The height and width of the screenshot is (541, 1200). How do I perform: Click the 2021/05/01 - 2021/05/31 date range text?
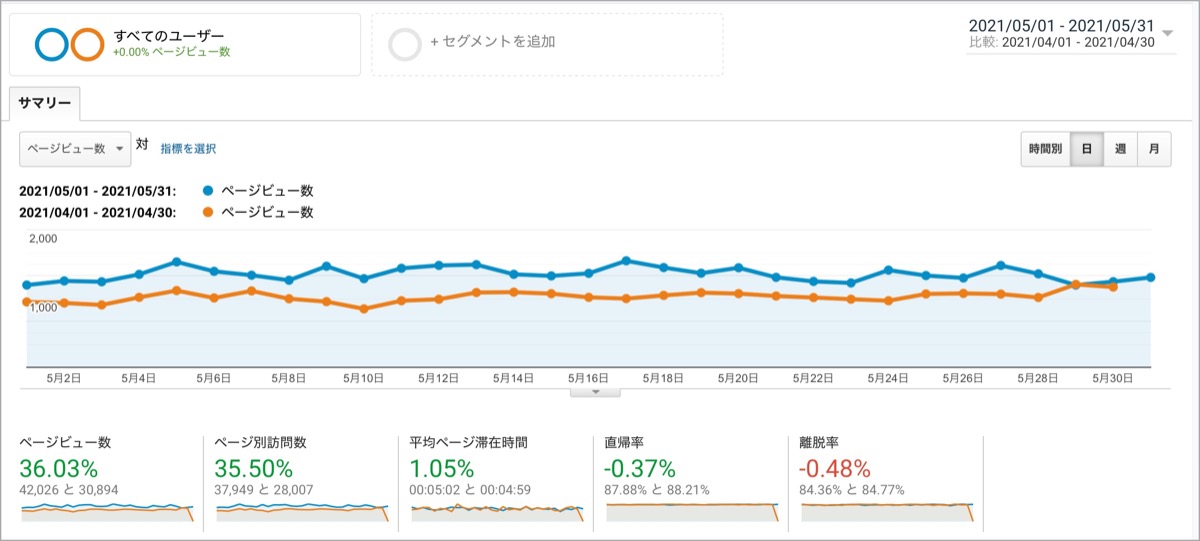tap(1063, 26)
